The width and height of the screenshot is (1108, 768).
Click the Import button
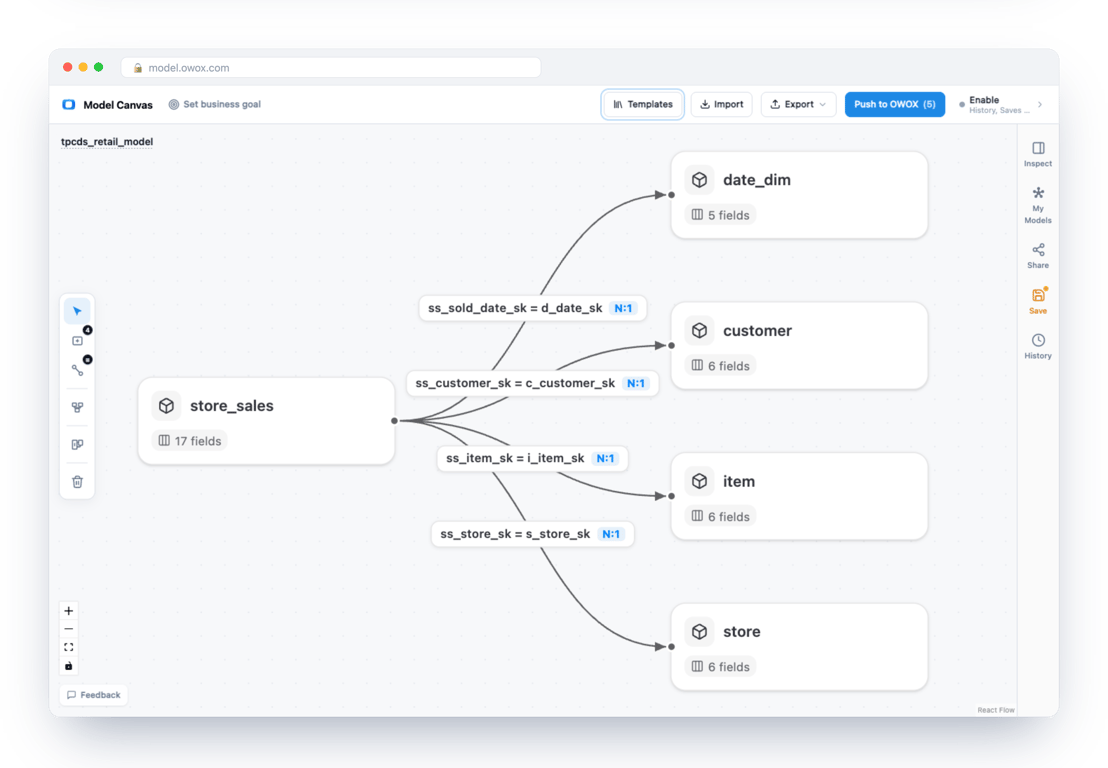721,105
